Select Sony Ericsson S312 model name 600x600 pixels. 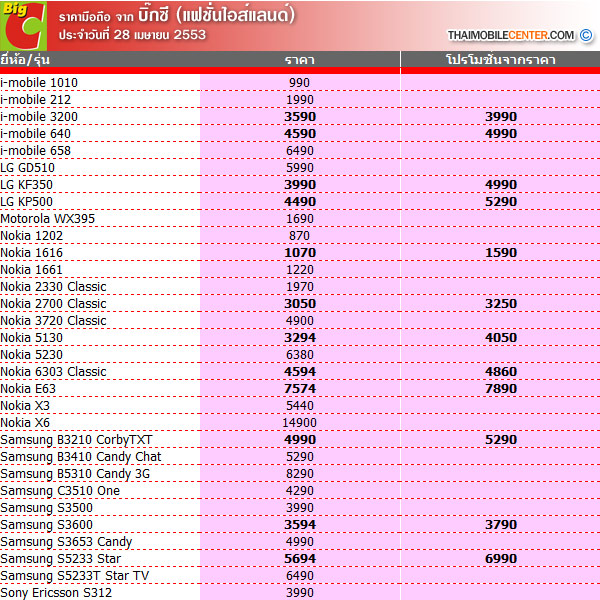point(56,593)
